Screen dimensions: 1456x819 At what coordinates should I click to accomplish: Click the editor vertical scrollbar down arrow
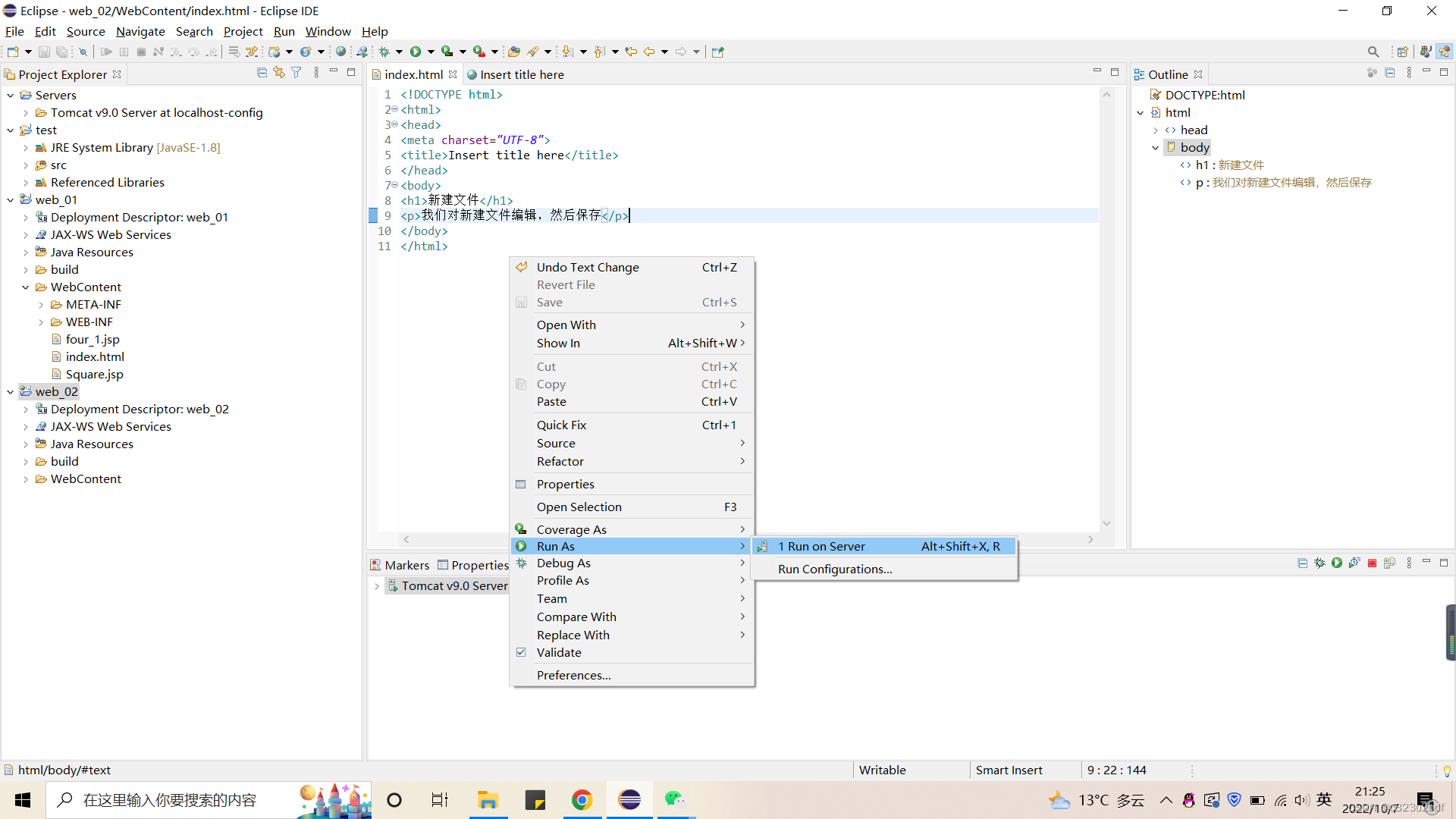tap(1106, 523)
